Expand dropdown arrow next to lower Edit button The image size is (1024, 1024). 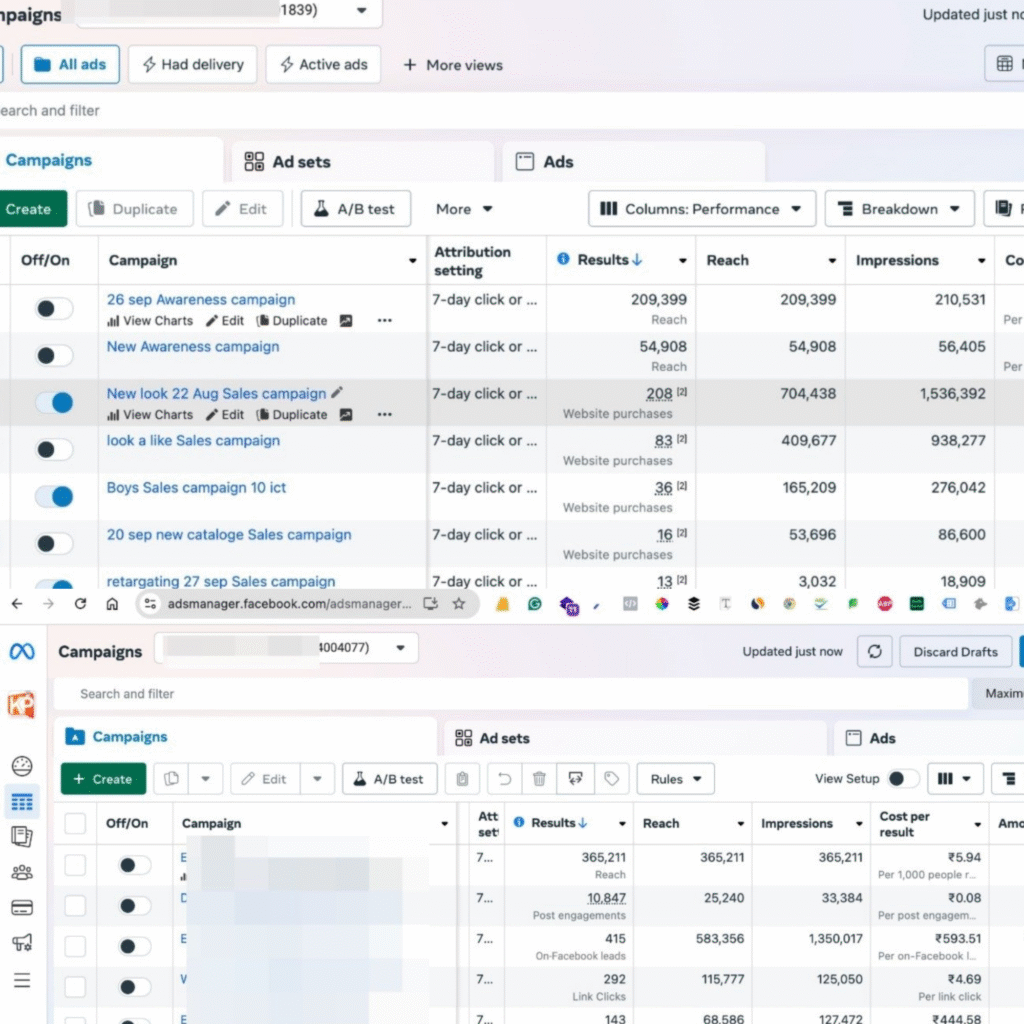(317, 778)
